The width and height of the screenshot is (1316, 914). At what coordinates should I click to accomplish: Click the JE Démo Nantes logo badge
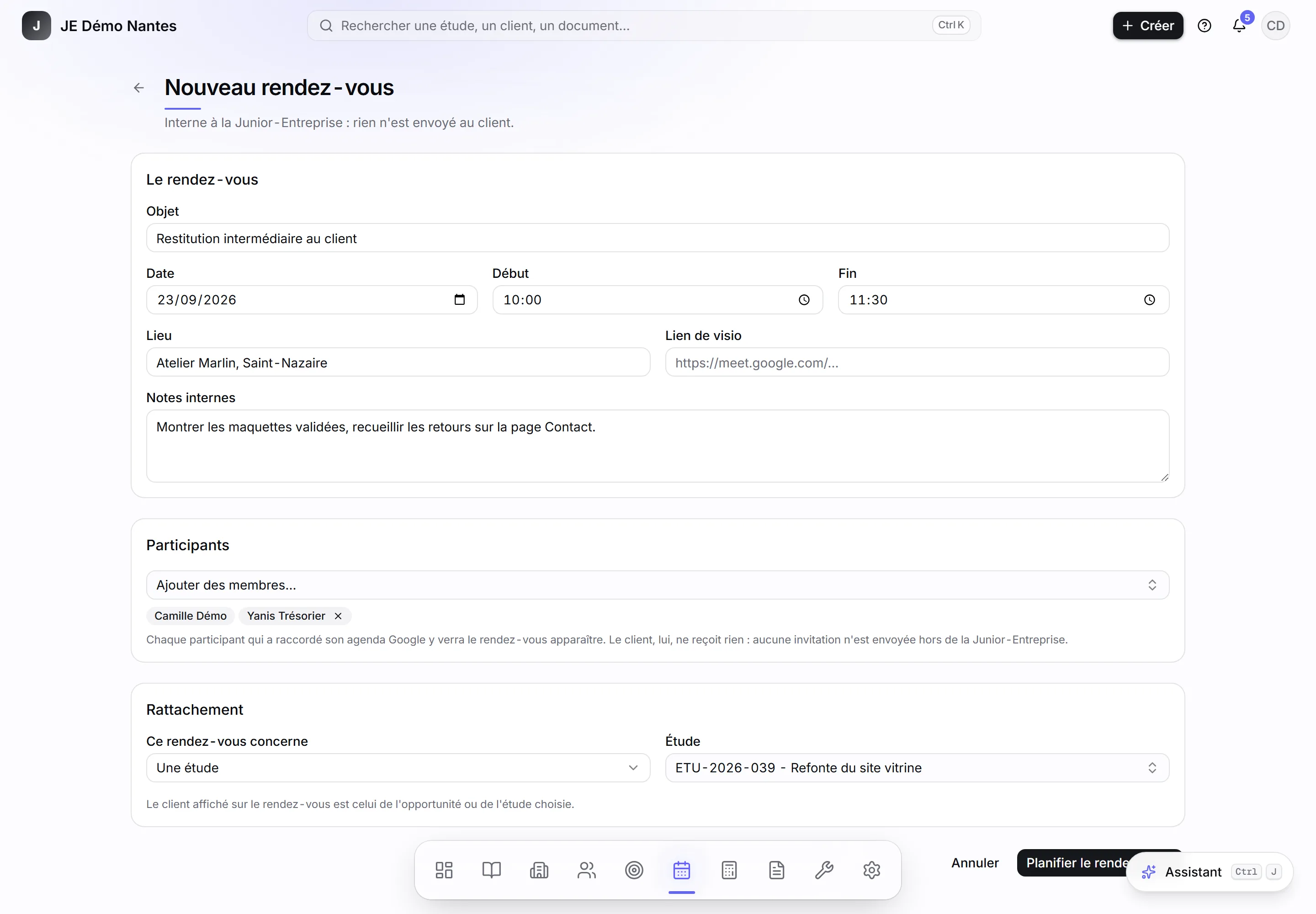(36, 26)
